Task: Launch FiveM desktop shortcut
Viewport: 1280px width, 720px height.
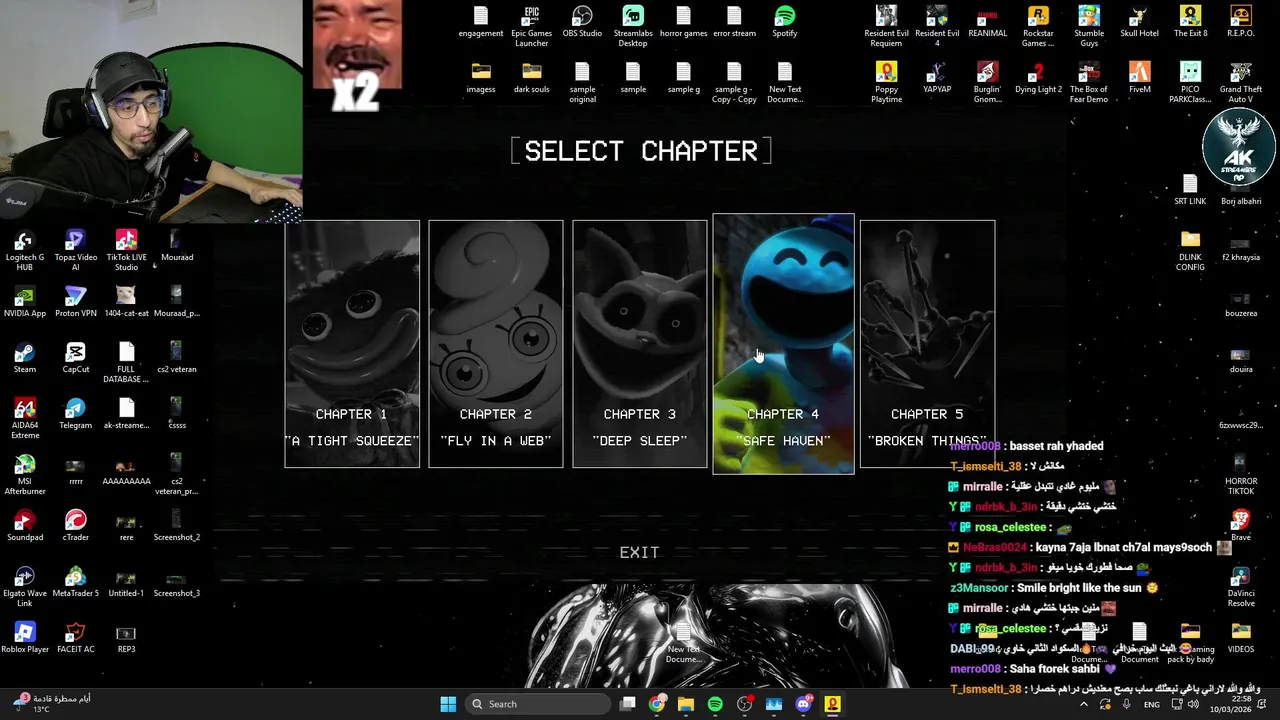Action: click(1139, 78)
